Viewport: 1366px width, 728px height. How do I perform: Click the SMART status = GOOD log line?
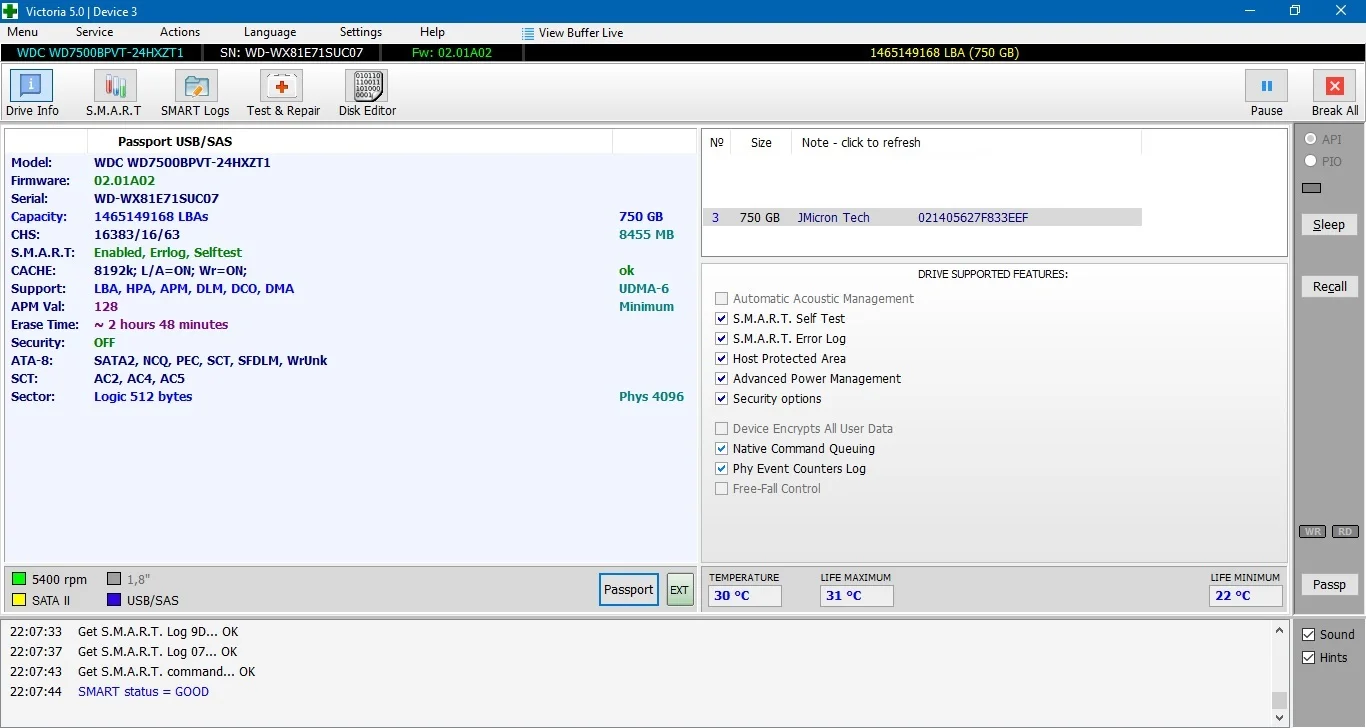tap(143, 692)
